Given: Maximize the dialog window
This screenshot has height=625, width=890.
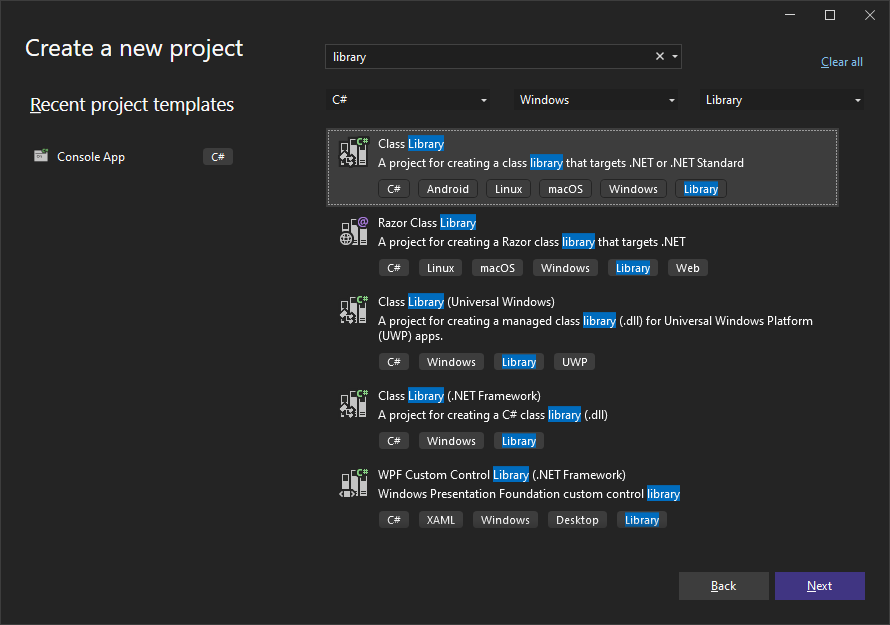Looking at the screenshot, I should point(830,15).
